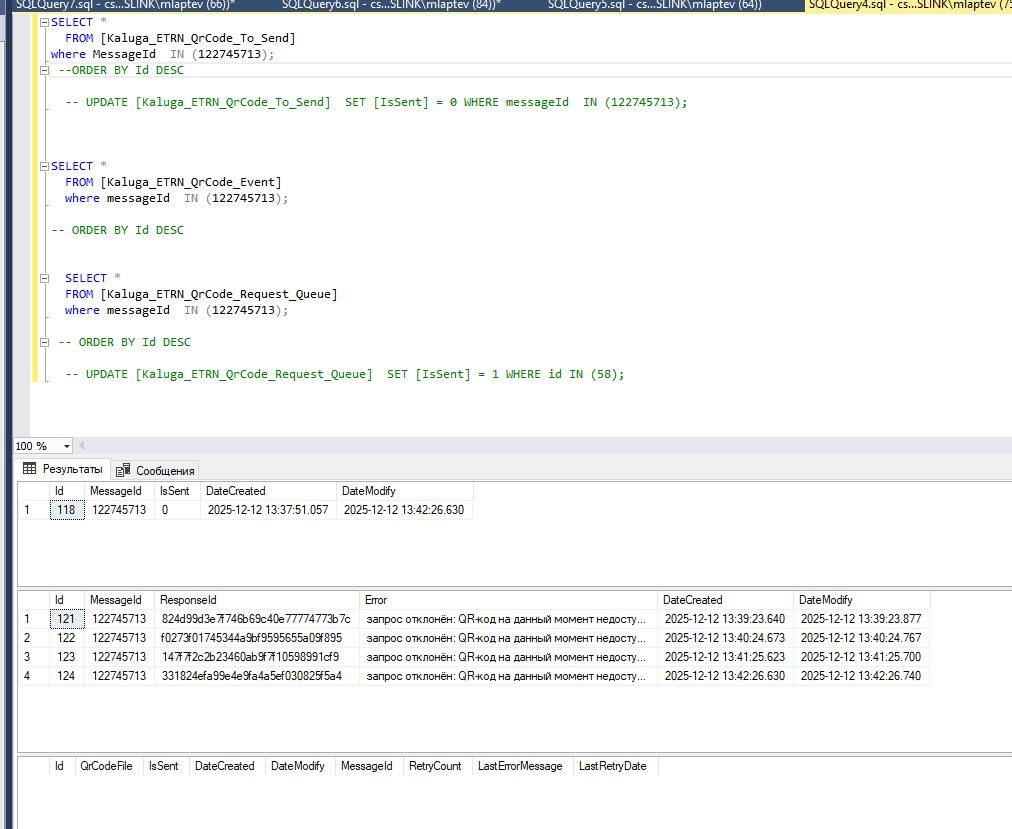The width and height of the screenshot is (1012, 829).
Task: Collapse the Request_Queue SELECT block
Action: [x=45, y=278]
